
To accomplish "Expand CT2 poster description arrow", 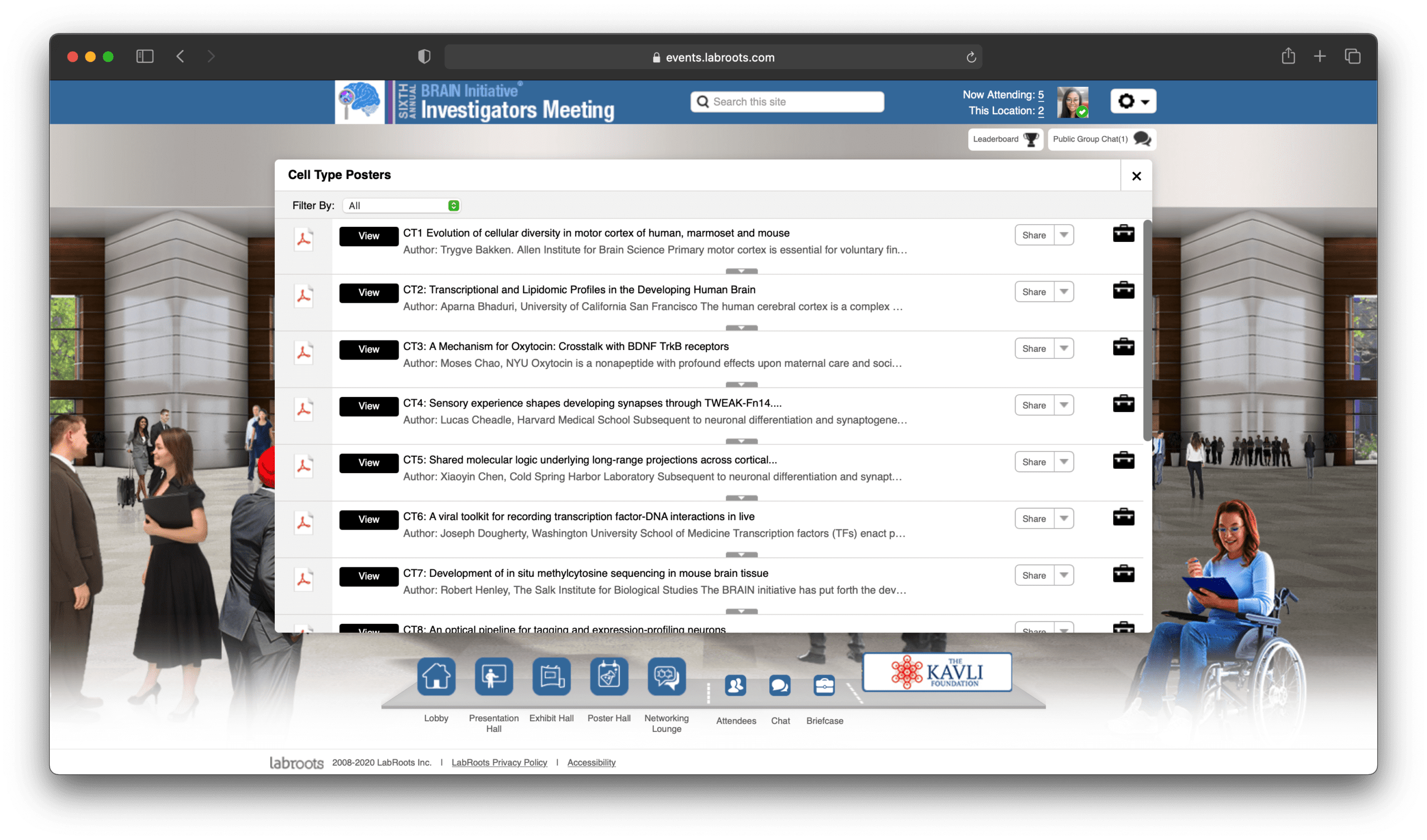I will point(741,328).
